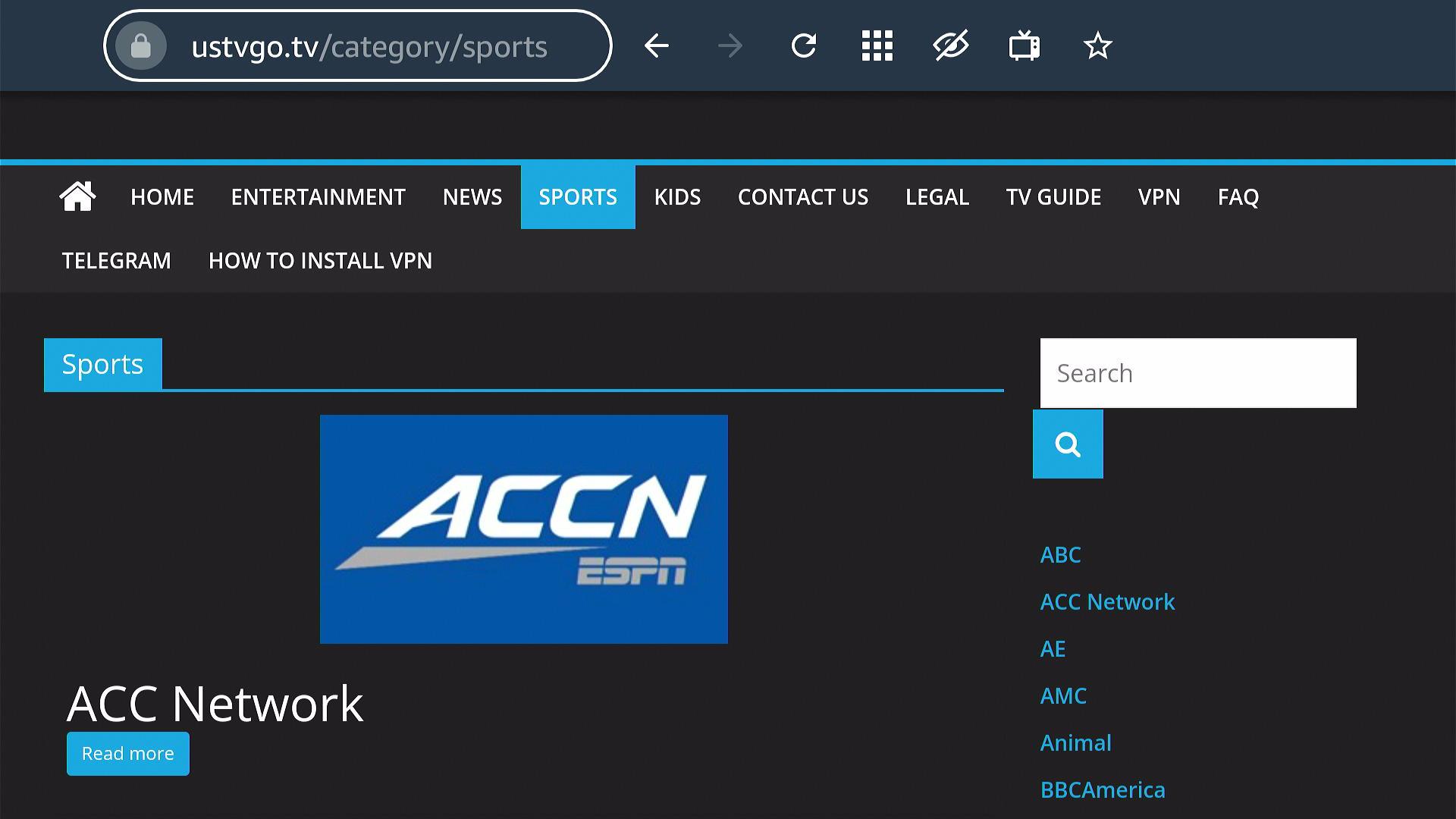1456x819 pixels.
Task: Open the ACCN ESPN logo thumbnail
Action: coord(524,529)
